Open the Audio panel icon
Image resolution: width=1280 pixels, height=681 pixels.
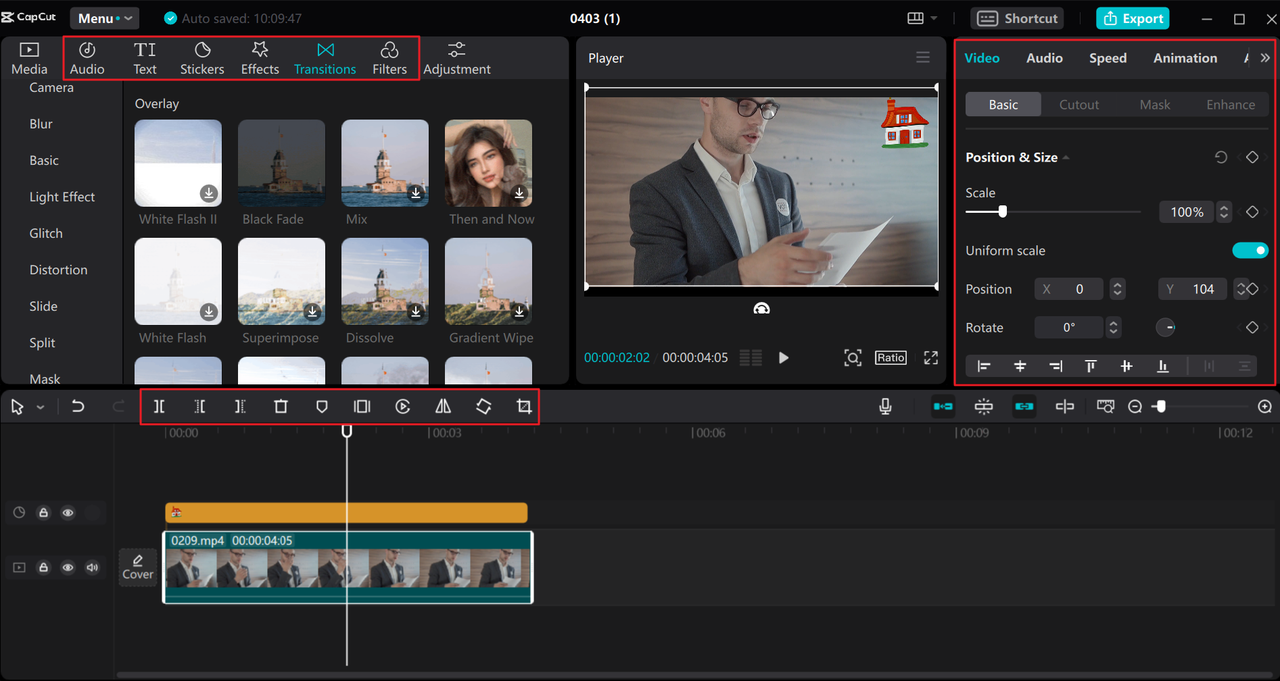coord(87,58)
